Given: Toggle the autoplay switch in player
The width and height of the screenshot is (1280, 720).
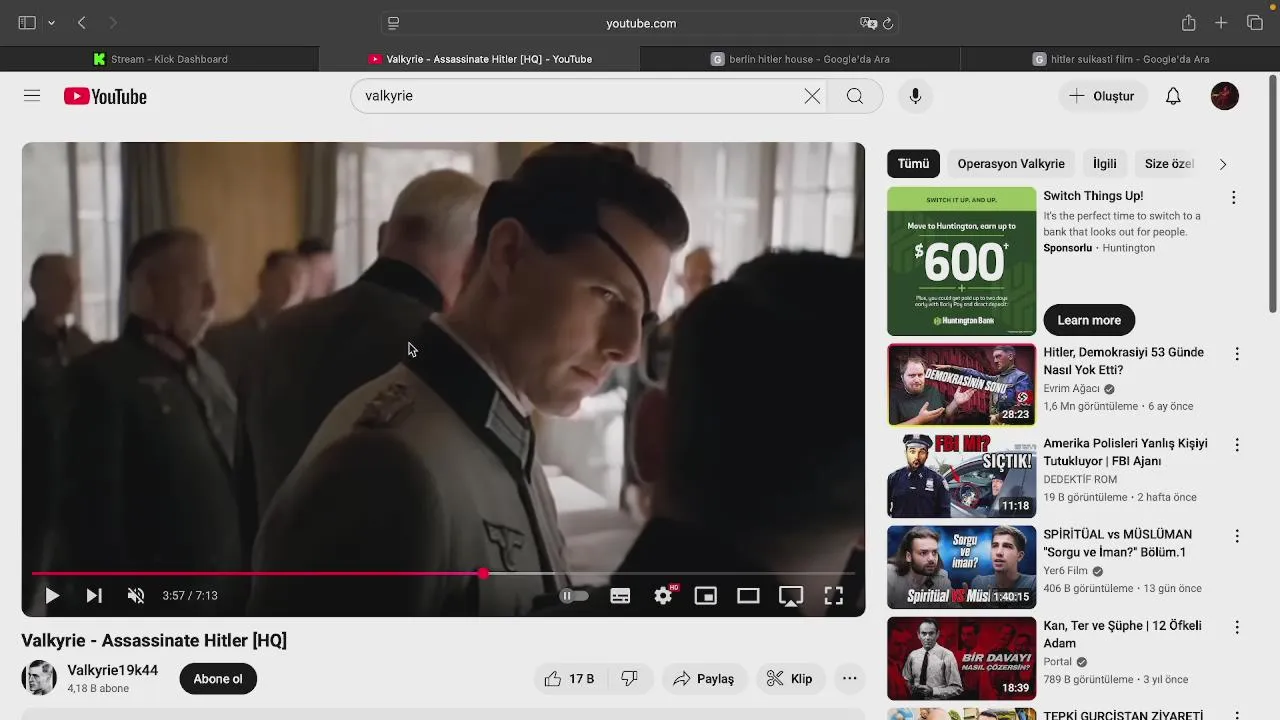Looking at the screenshot, I should pyautogui.click(x=574, y=596).
